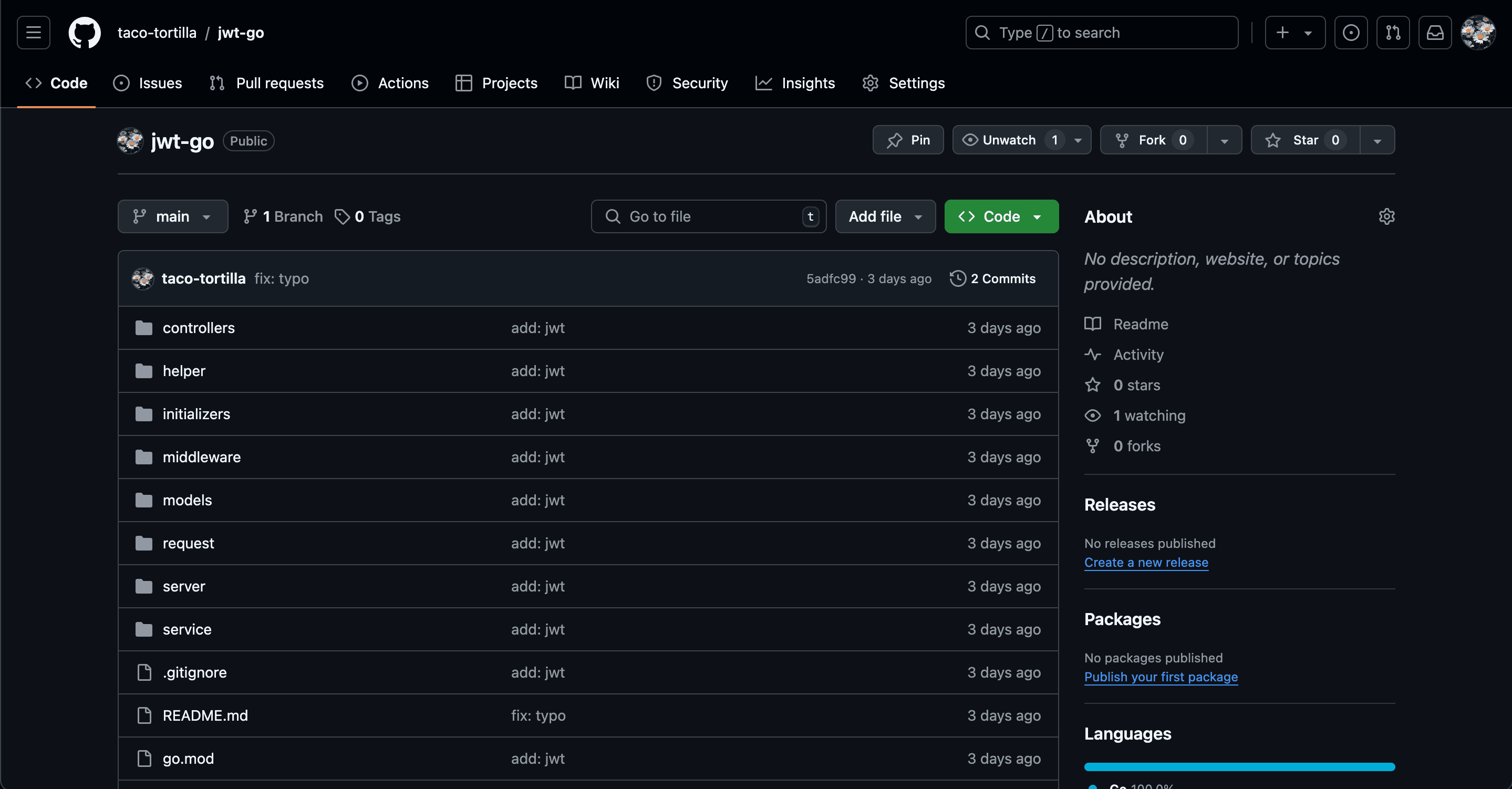This screenshot has height=789, width=1512.
Task: Open the go.mod file
Action: (188, 759)
